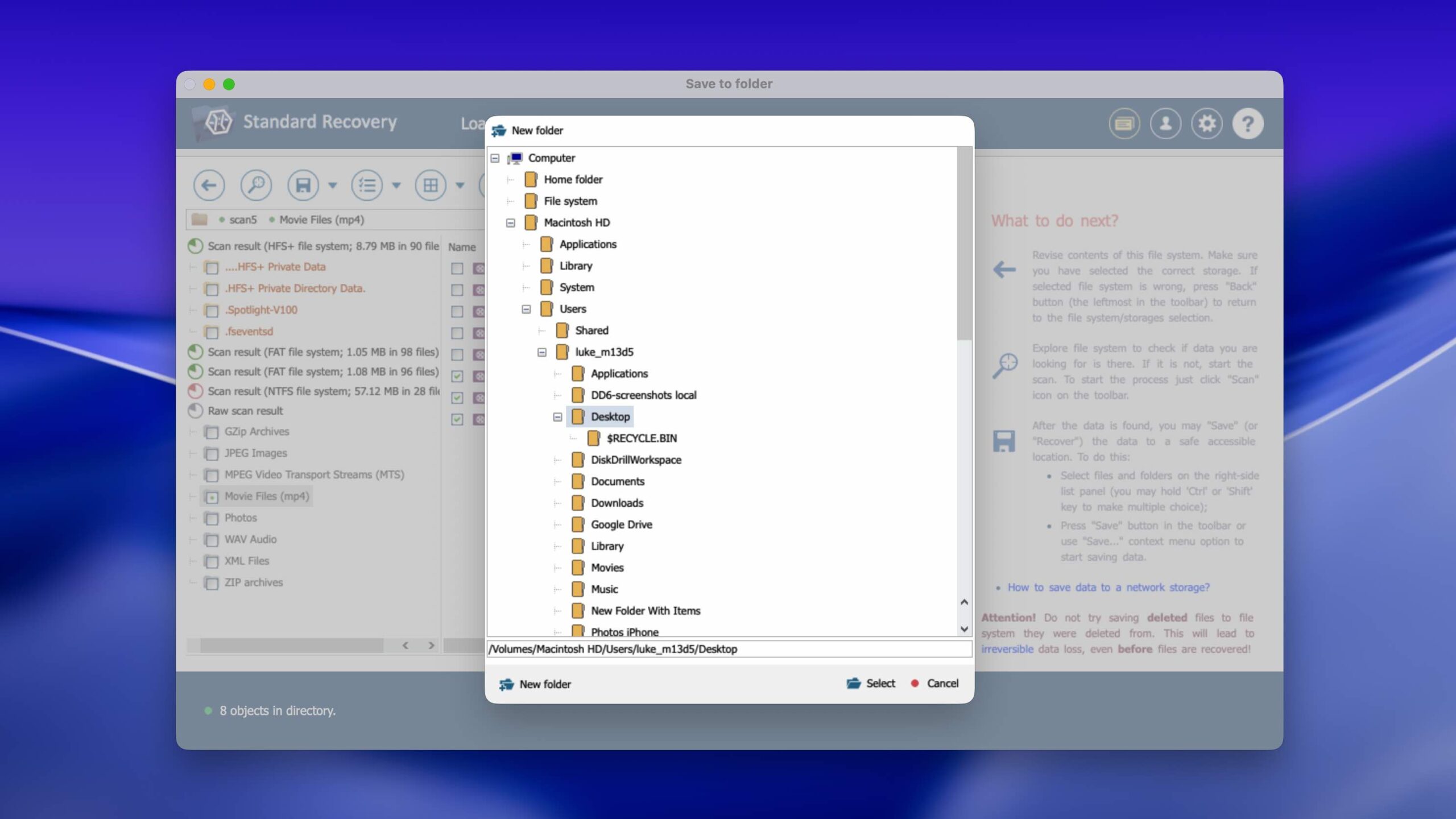Viewport: 1456px width, 819px height.
Task: Click the Select button
Action: 871,684
